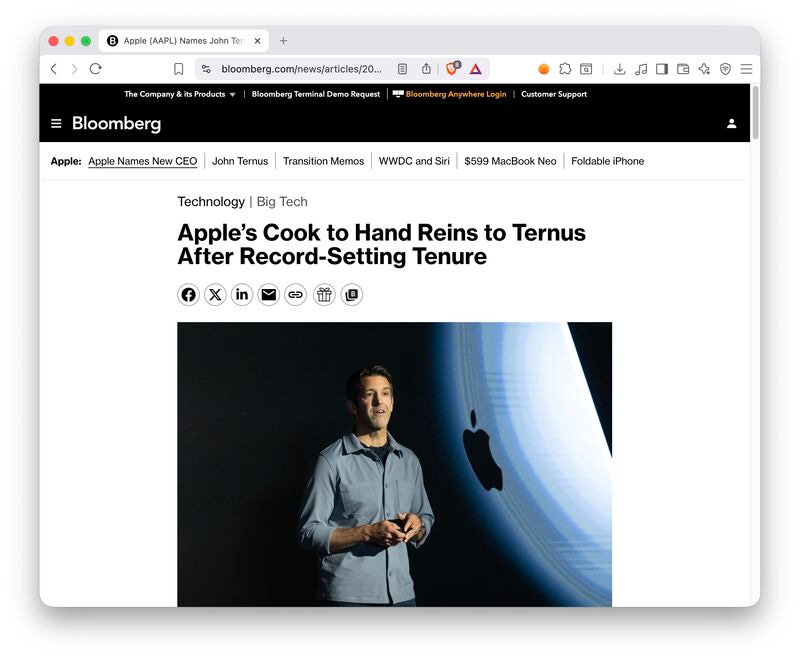Open Brave Shields lion icon

tap(452, 68)
